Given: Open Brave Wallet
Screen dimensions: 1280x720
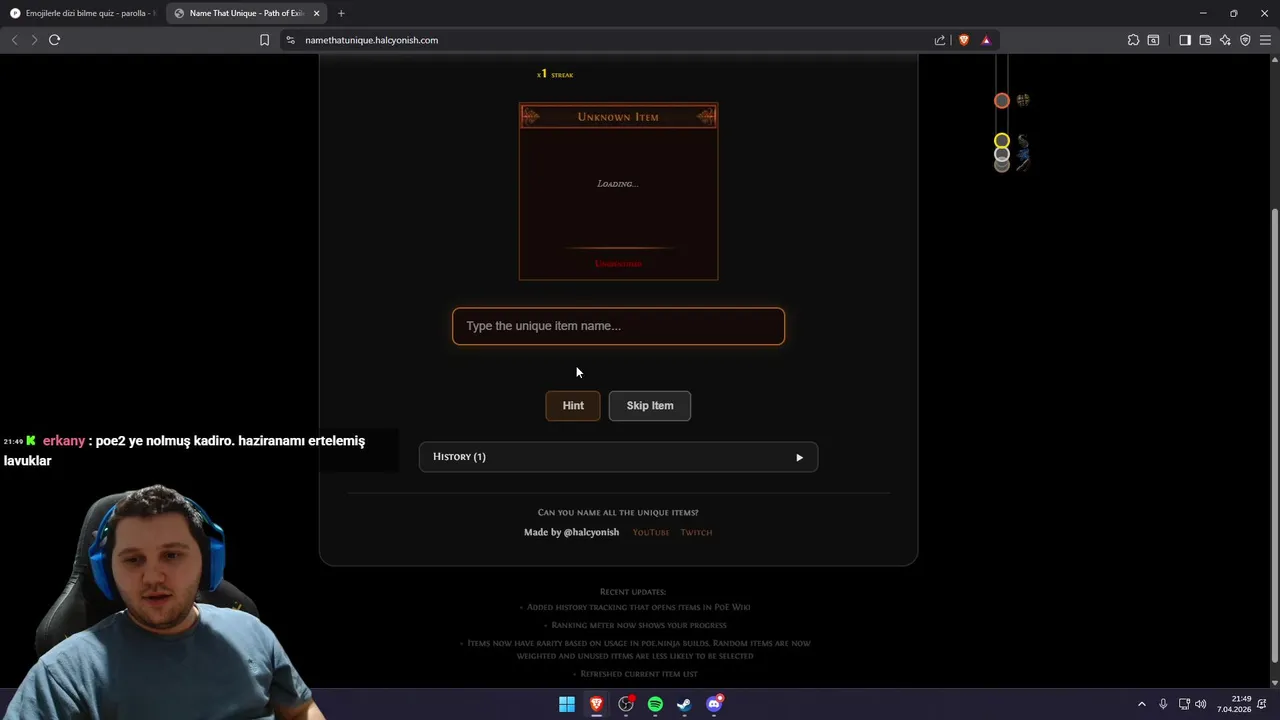Looking at the screenshot, I should coord(1205,40).
